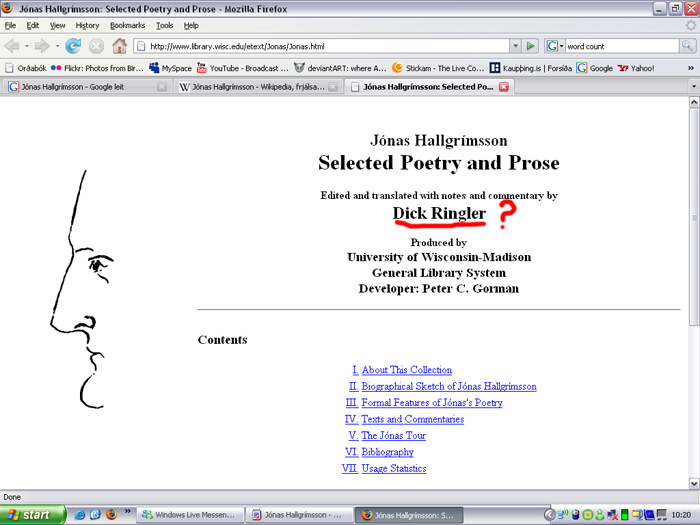Open the YouTube Broadcast bookmark
Viewport: 700px width, 525px height.
[242, 68]
